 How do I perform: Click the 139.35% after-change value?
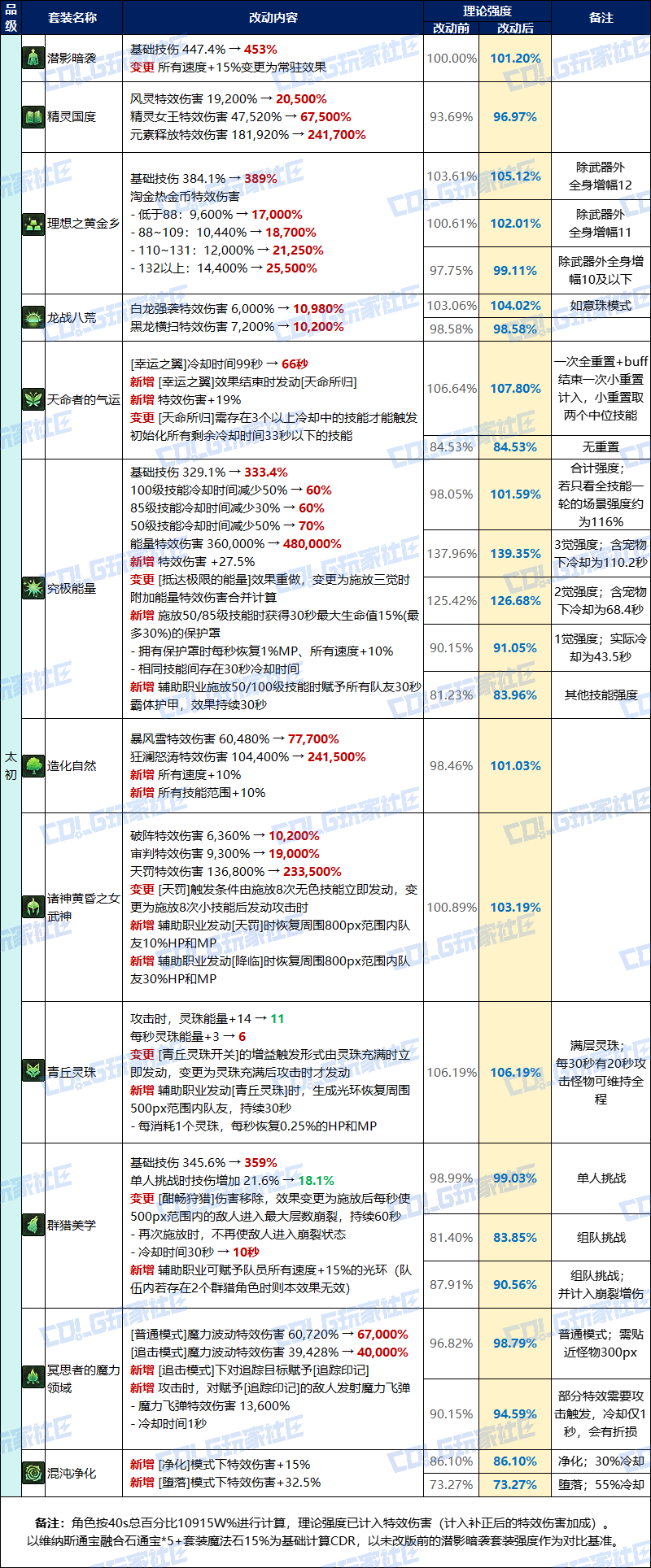pos(515,553)
